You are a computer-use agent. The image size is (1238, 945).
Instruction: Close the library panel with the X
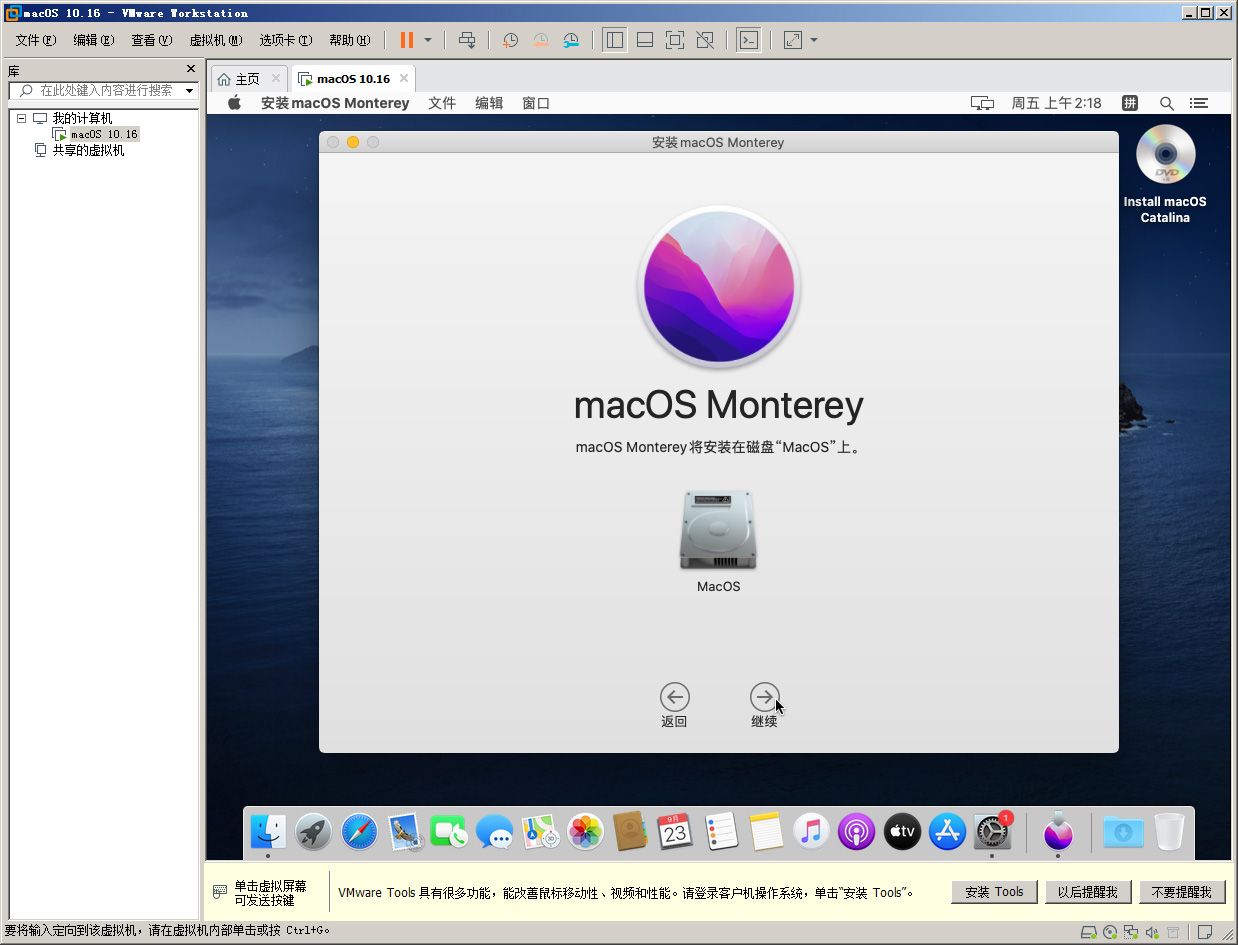point(191,69)
